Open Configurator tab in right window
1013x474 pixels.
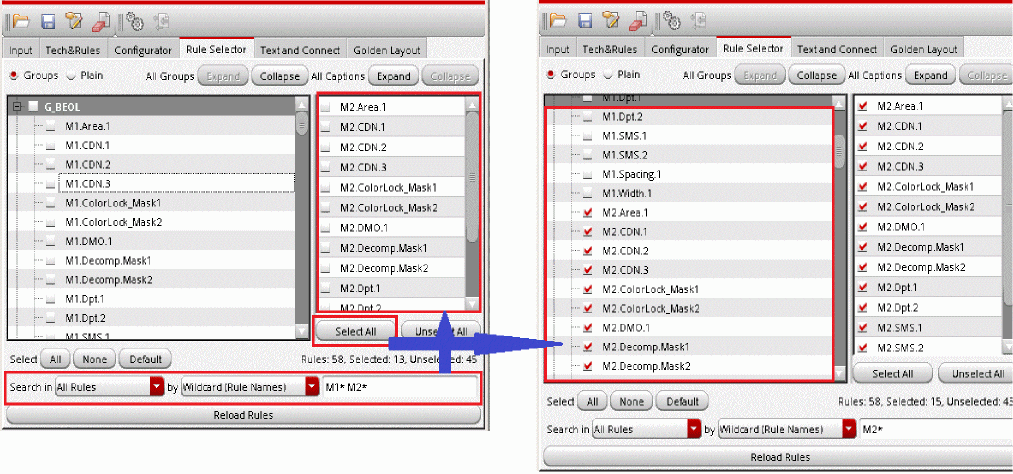click(x=680, y=49)
